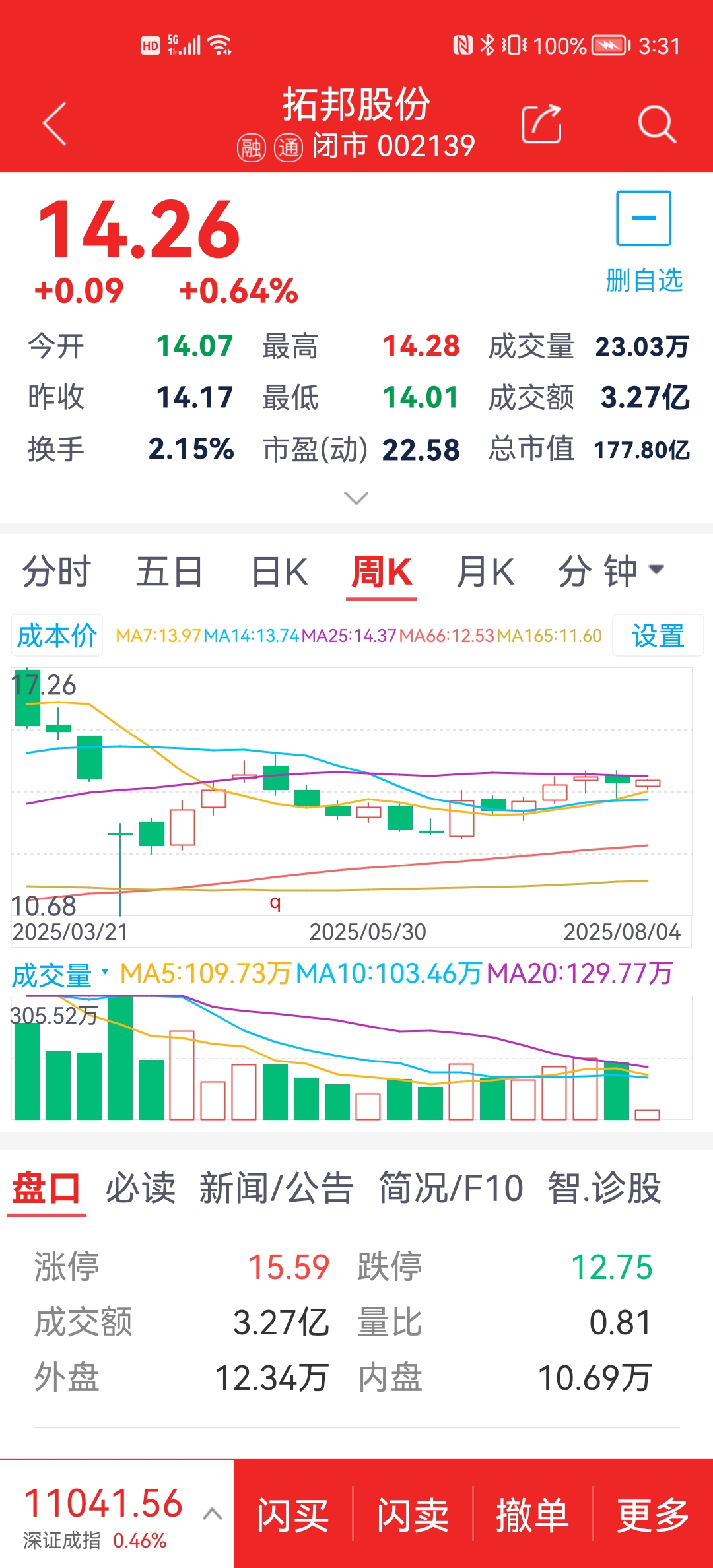Tap the 量比 0.81 value
The width and height of the screenshot is (713, 1568).
(620, 1323)
